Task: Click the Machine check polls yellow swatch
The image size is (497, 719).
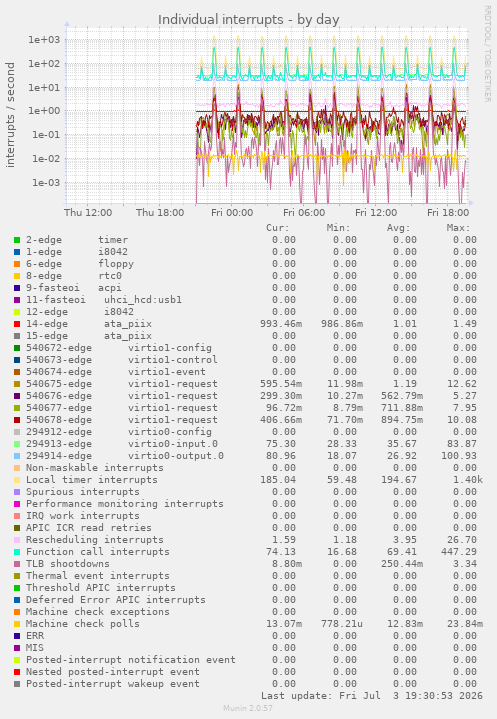Action: coord(17,624)
